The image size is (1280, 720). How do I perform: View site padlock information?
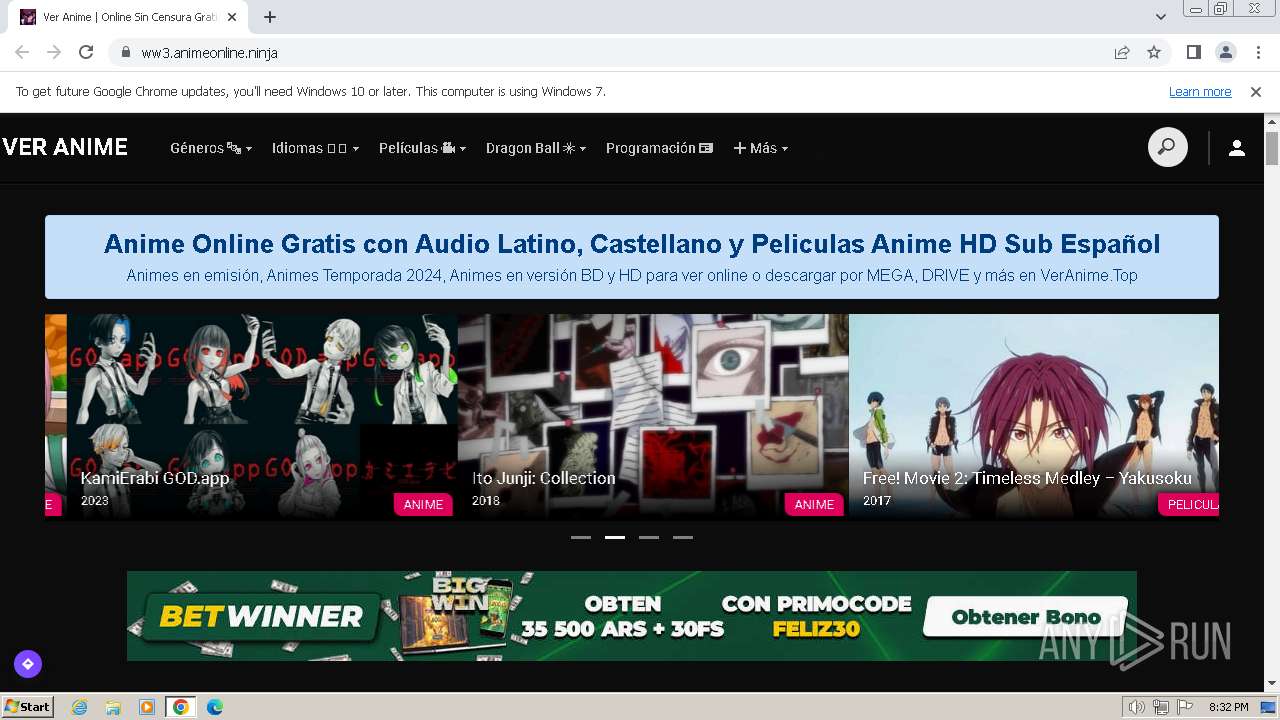125,52
